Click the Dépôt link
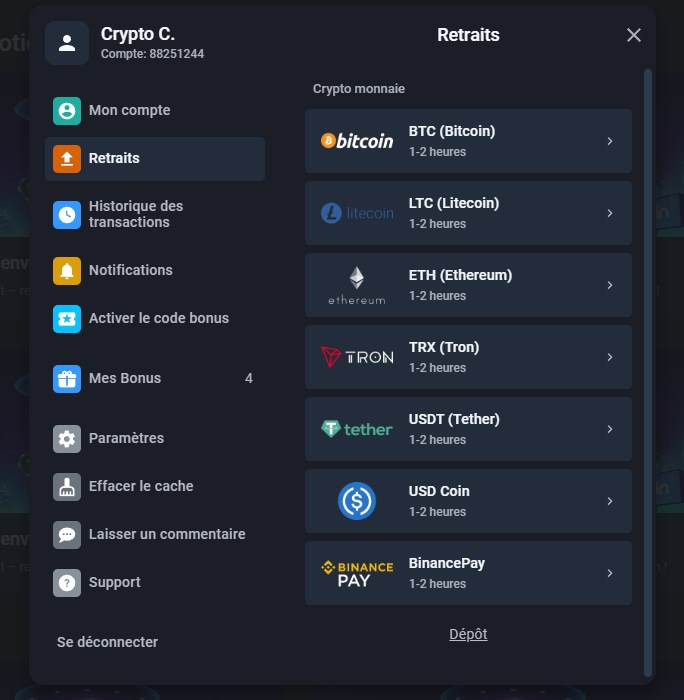684x700 pixels. [468, 634]
